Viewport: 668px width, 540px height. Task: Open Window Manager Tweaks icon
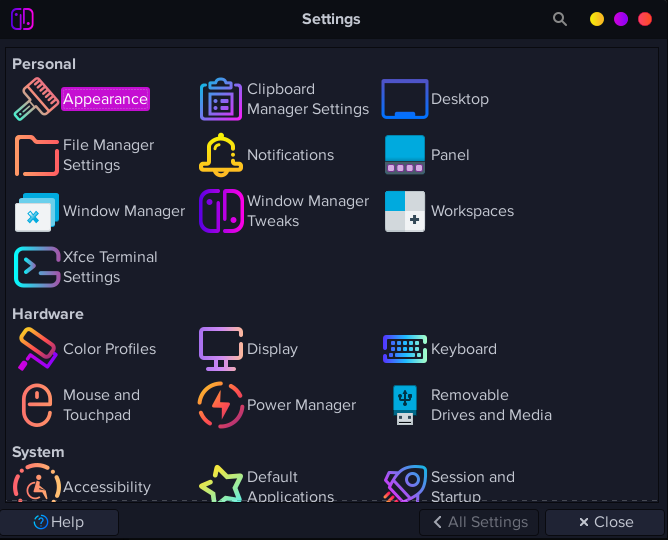coord(221,211)
